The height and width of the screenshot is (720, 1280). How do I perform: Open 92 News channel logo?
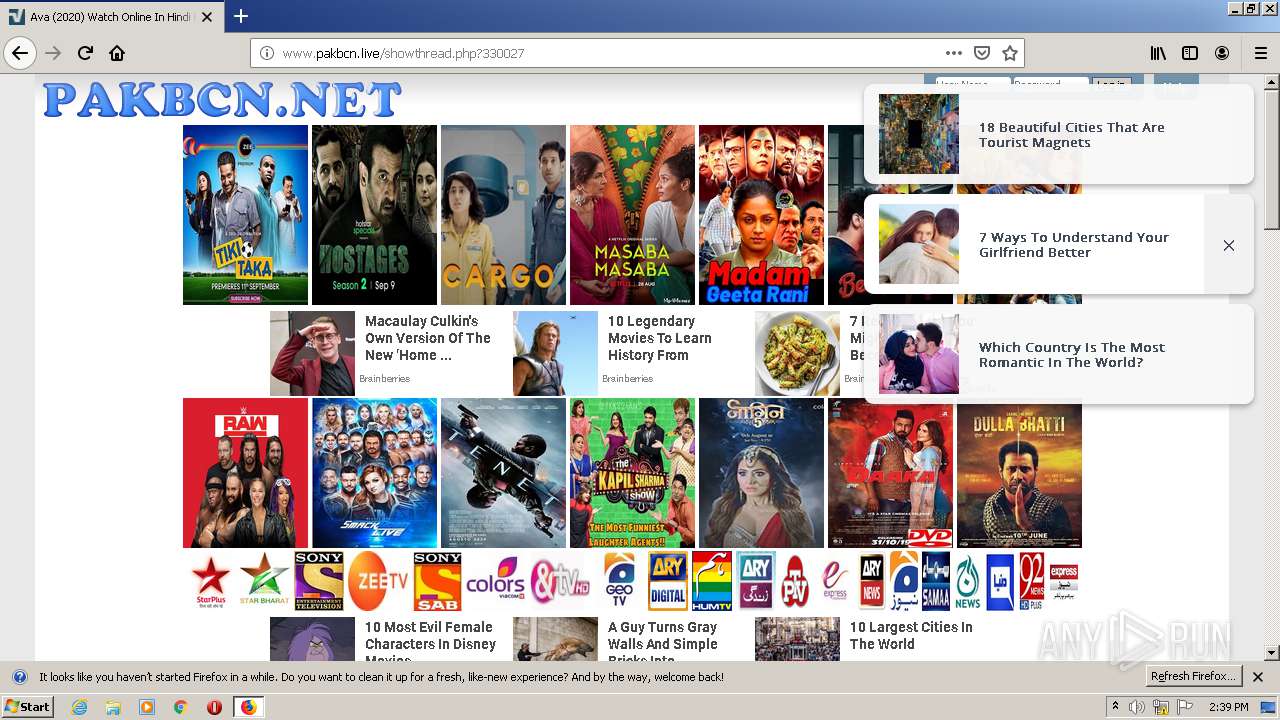pos(1031,581)
